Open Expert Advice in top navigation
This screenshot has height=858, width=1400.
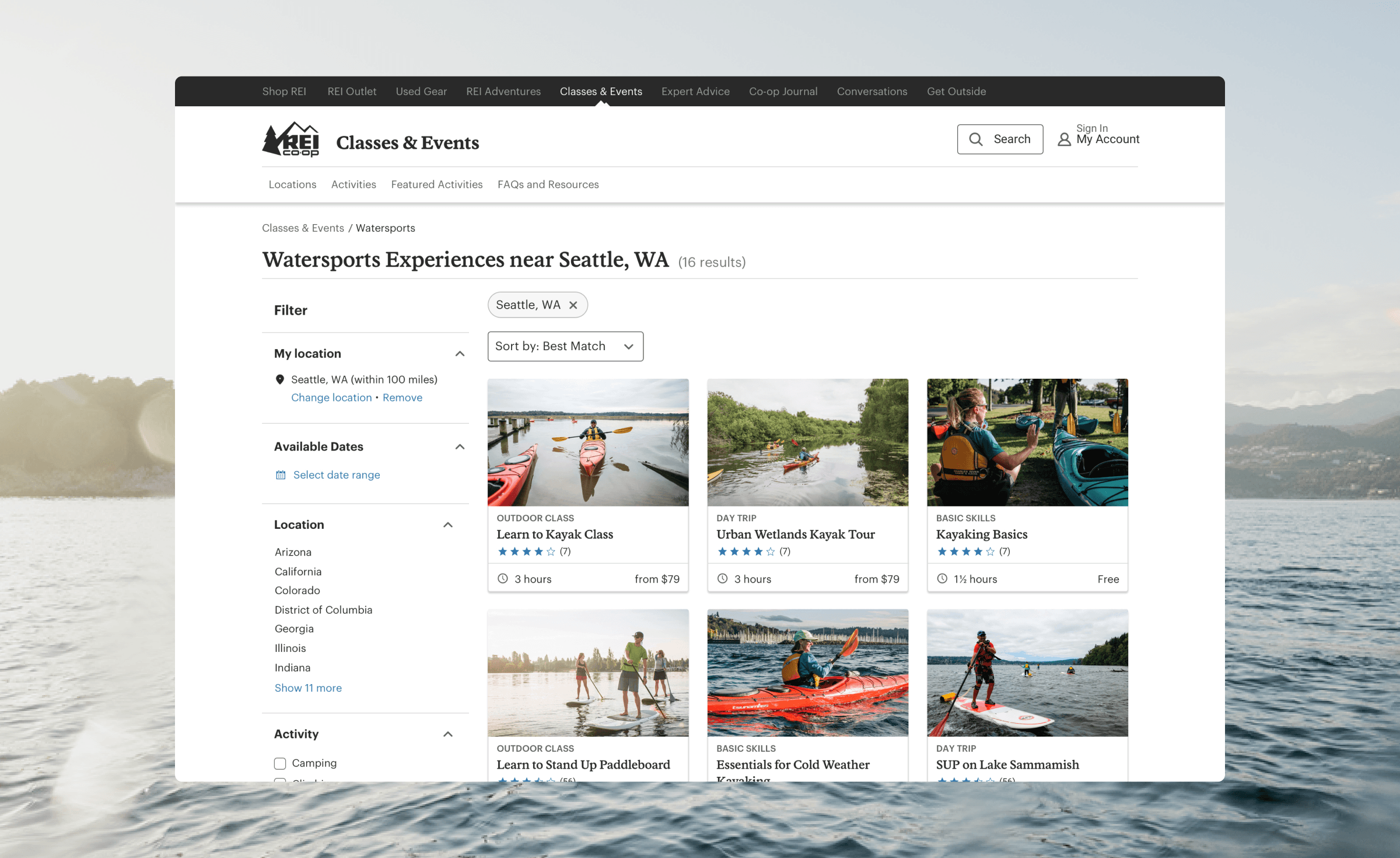pos(695,91)
